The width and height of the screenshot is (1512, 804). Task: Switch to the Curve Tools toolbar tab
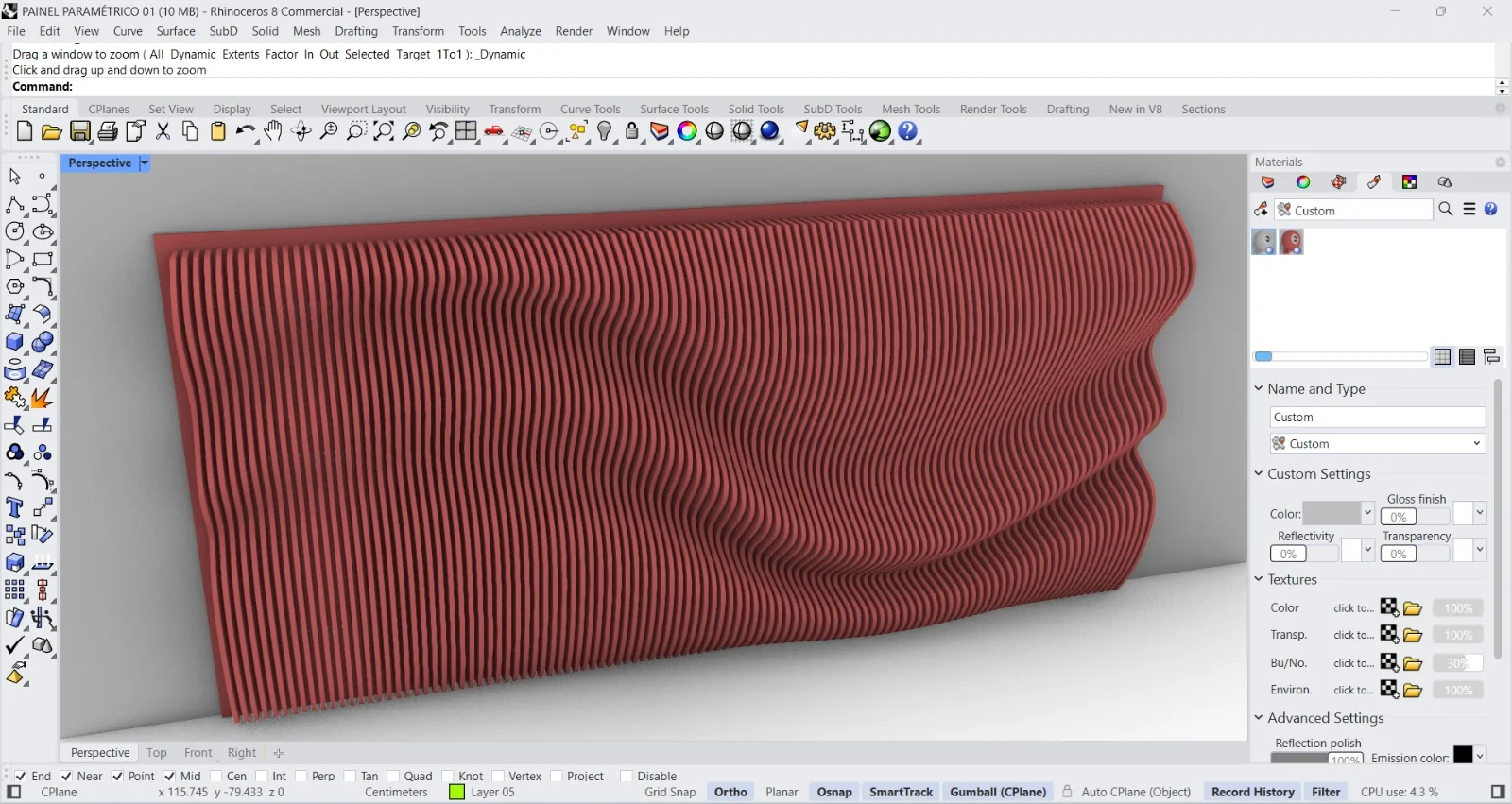tap(590, 110)
